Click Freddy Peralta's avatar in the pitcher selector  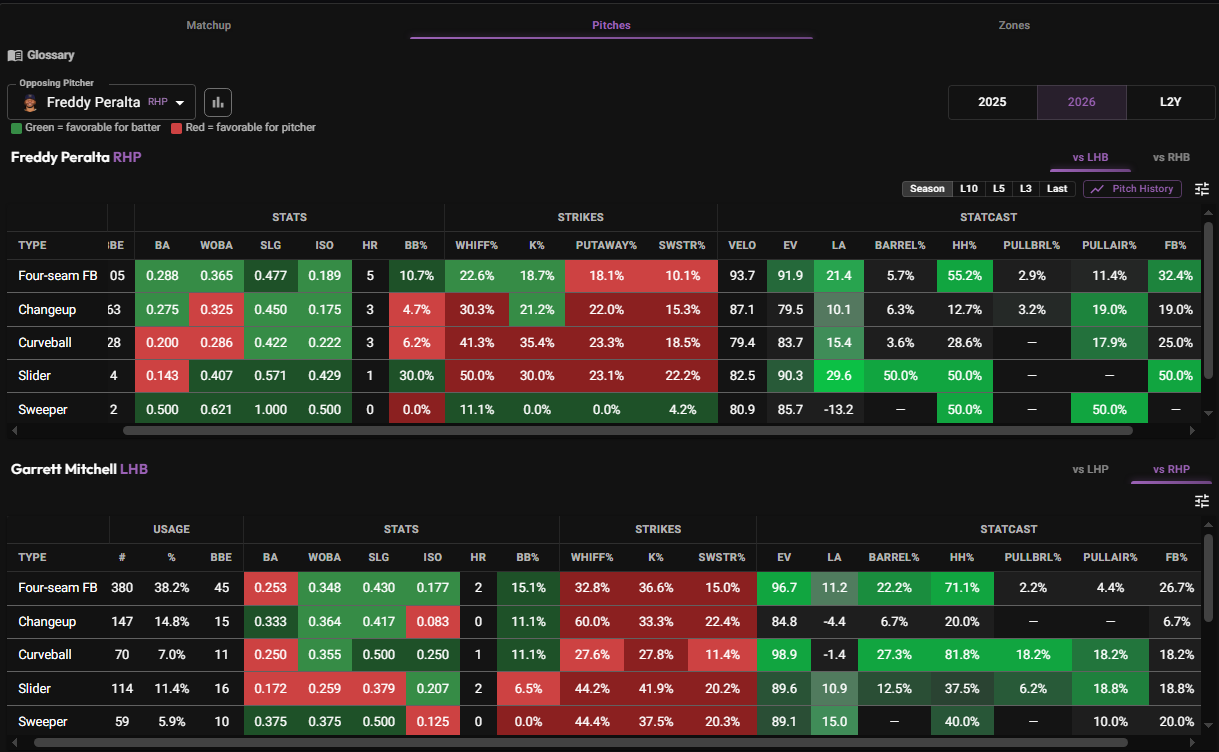coord(31,103)
